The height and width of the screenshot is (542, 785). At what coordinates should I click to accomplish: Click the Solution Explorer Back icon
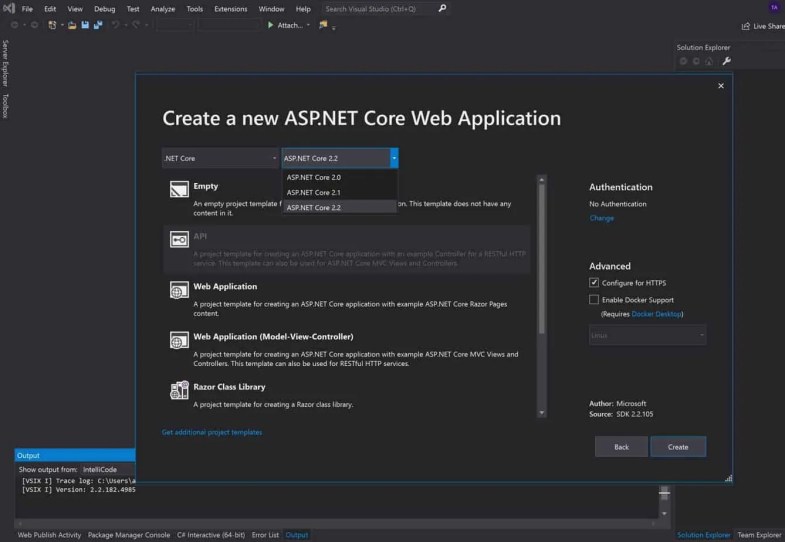click(683, 61)
